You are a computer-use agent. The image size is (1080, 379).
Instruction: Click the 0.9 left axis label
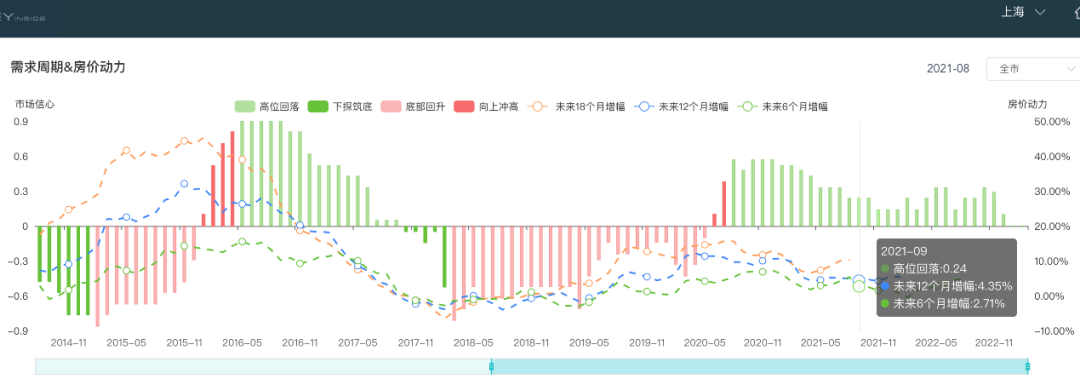[x=21, y=122]
